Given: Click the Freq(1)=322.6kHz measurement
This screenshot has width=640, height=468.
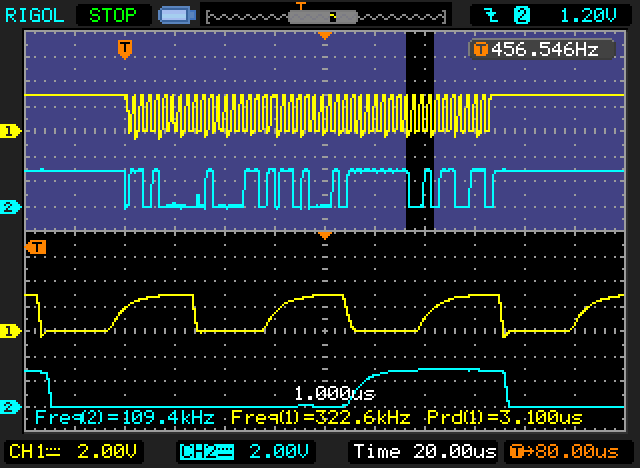Looking at the screenshot, I should point(320,417).
